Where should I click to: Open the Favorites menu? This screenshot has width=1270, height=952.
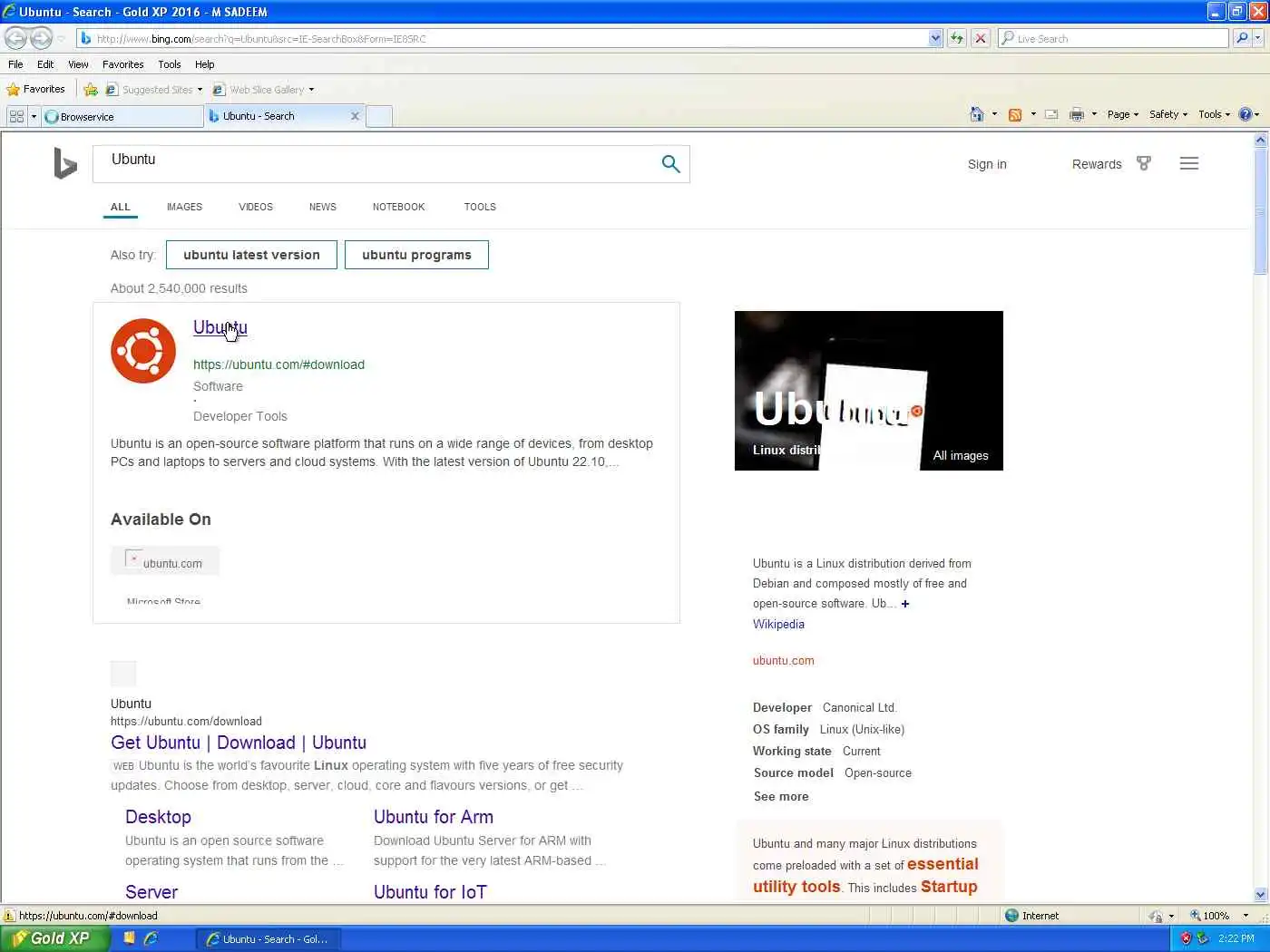point(122,64)
